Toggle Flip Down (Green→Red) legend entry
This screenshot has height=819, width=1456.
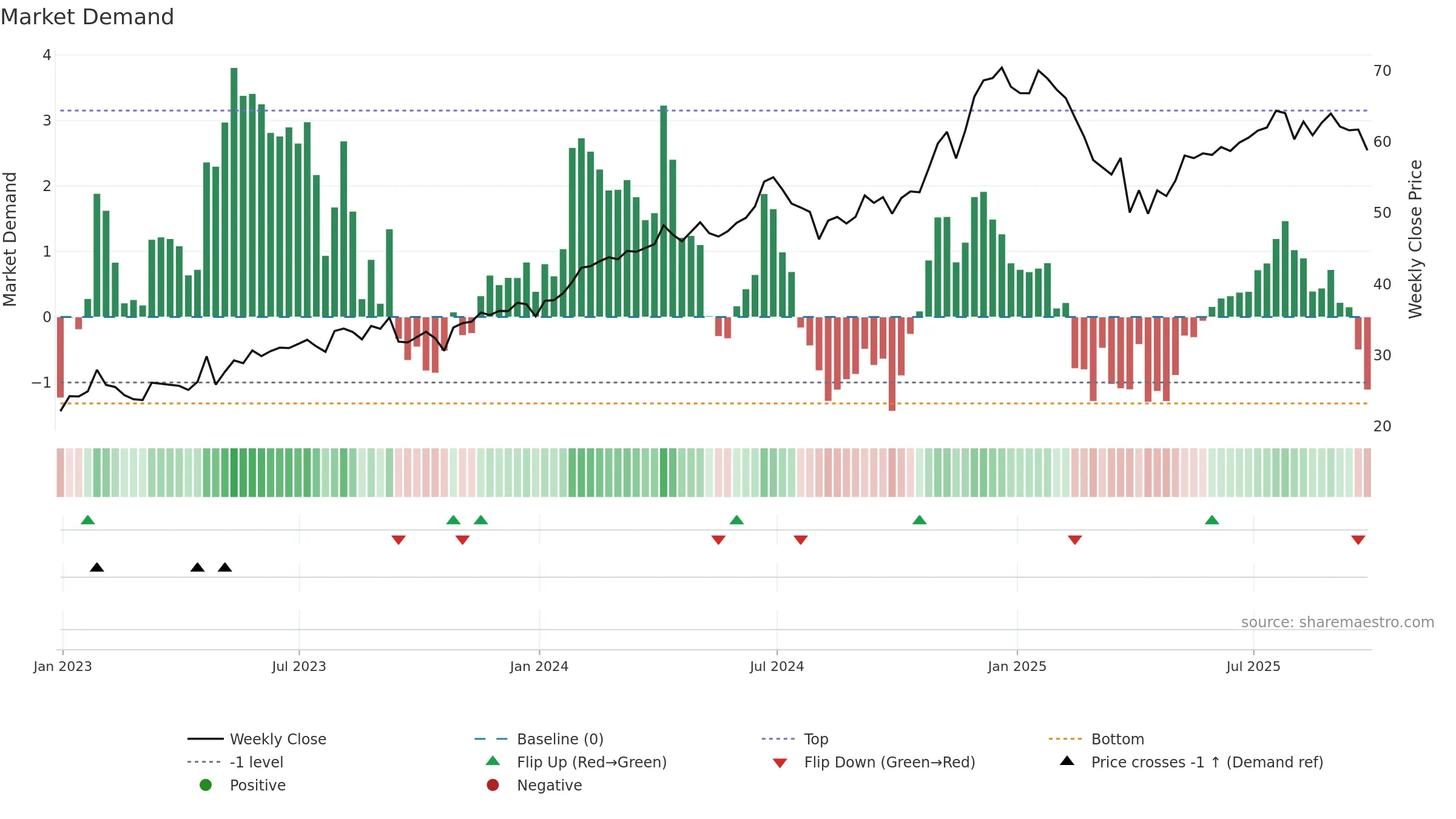(x=874, y=762)
